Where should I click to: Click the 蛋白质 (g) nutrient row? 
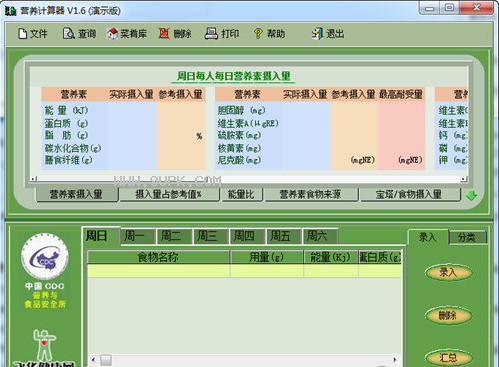coord(67,123)
